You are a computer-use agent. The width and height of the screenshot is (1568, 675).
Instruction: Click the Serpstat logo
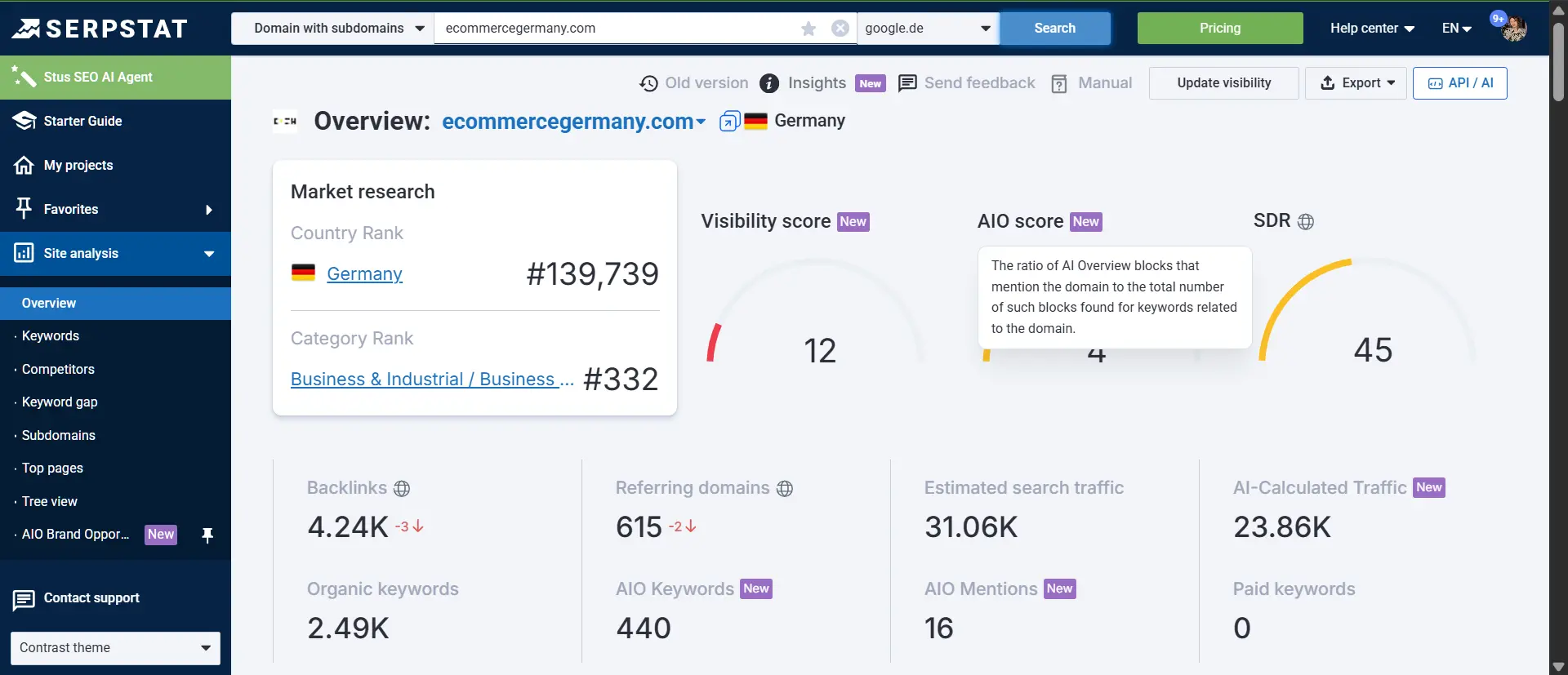[x=100, y=29]
